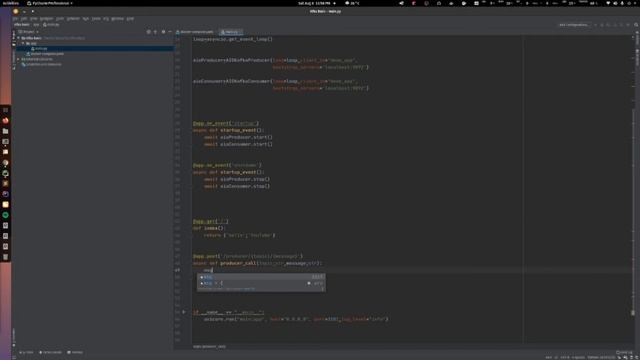Switch to the main.py editor tab
The image size is (640, 360).
point(230,32)
